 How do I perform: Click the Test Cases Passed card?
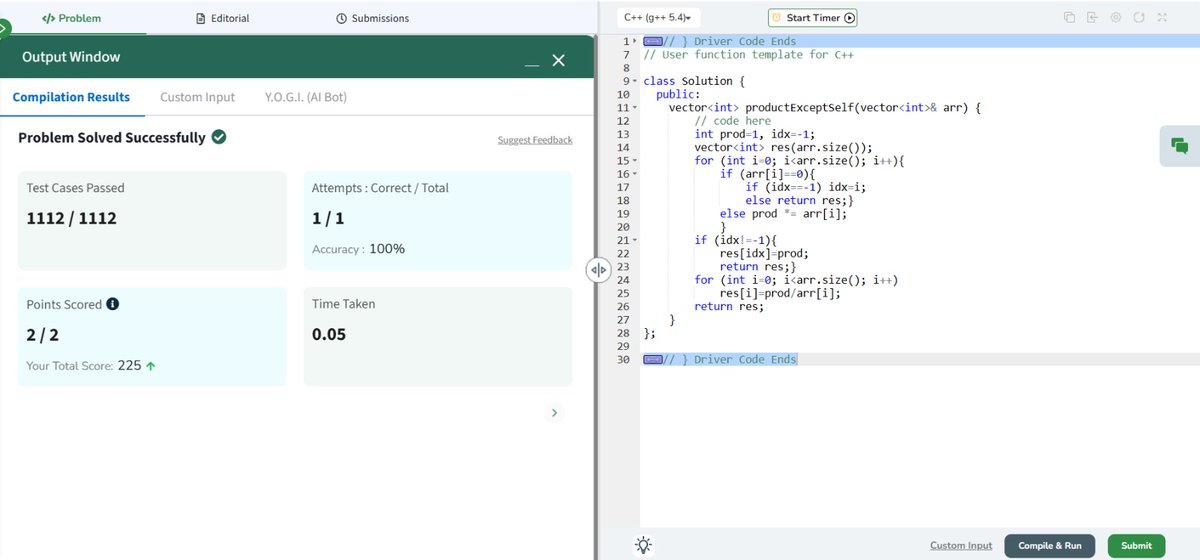(x=152, y=220)
